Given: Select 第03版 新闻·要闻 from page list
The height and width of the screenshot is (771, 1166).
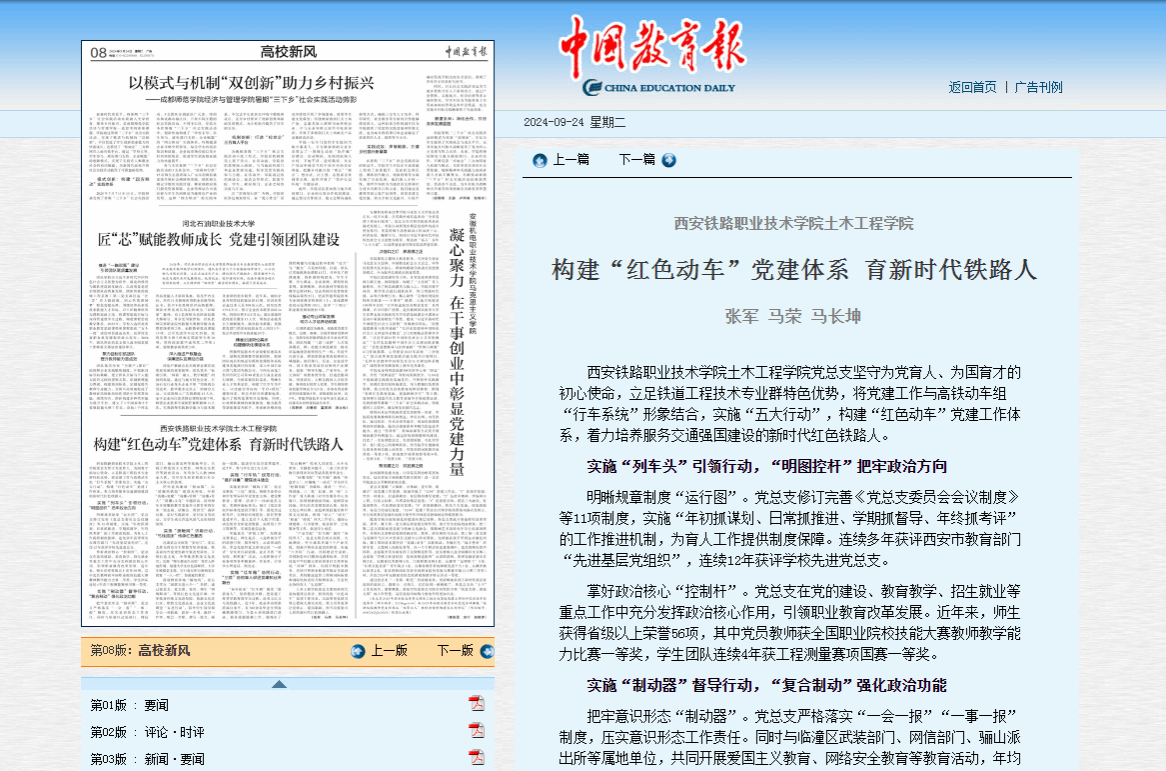Looking at the screenshot, I should [x=147, y=759].
